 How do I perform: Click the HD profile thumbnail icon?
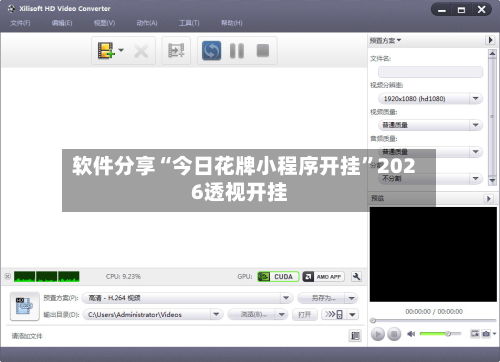point(24,306)
